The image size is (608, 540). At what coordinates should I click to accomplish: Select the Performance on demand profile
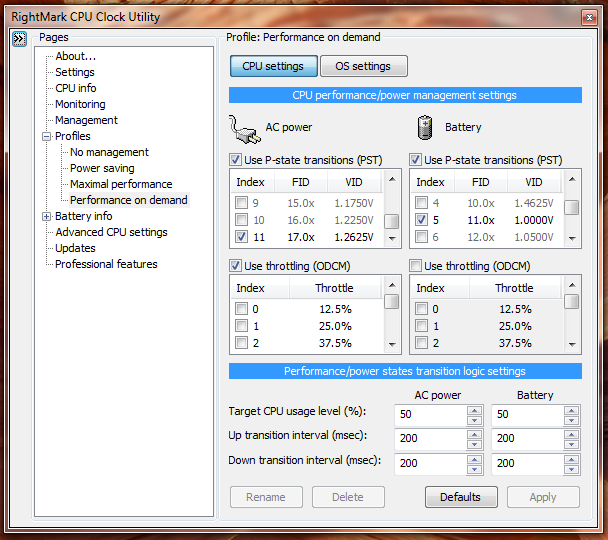click(x=129, y=200)
